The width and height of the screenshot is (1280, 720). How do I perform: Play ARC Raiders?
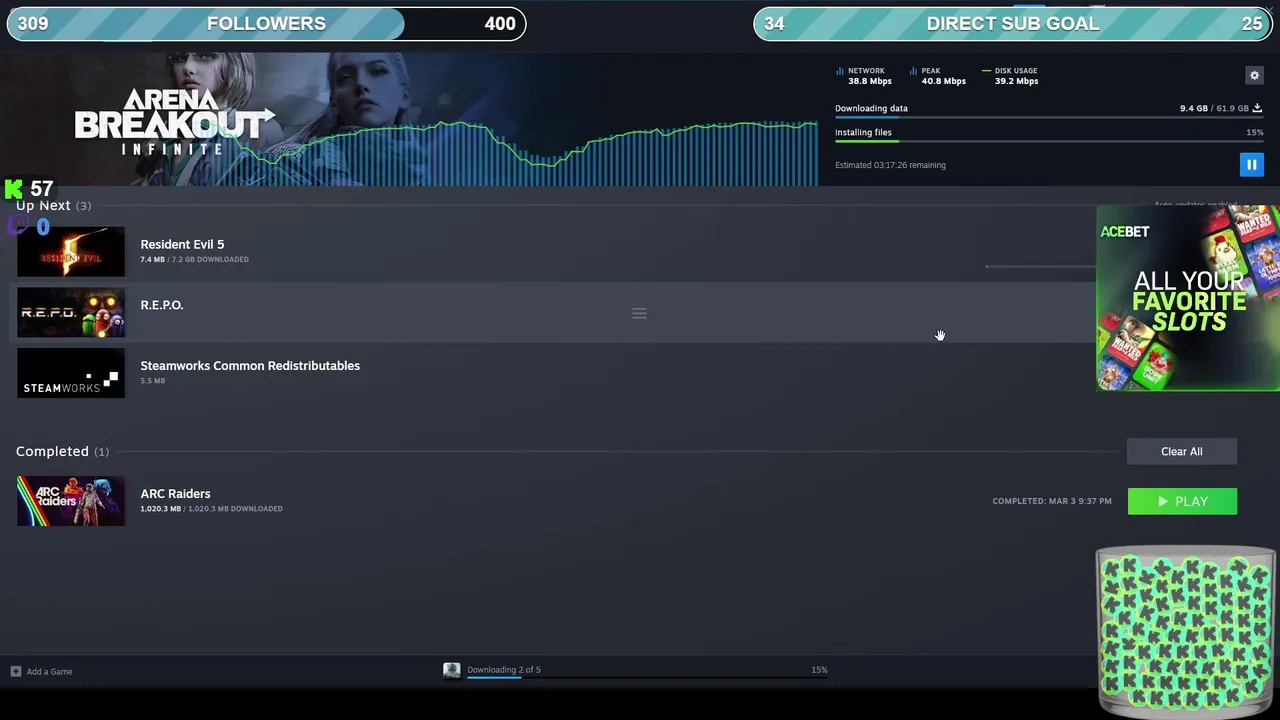(x=1182, y=501)
